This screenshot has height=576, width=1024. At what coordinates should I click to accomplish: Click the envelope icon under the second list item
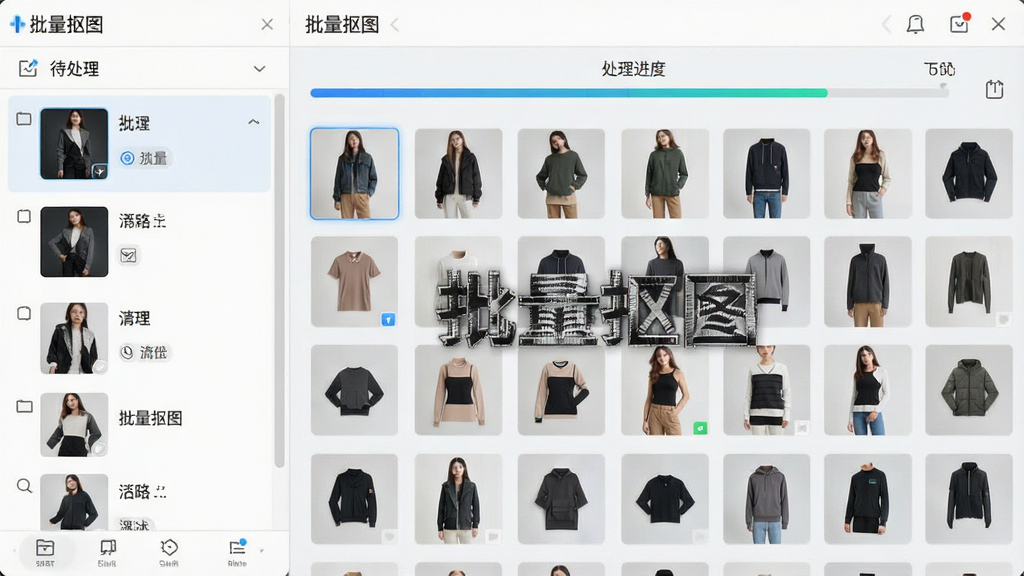pos(129,255)
